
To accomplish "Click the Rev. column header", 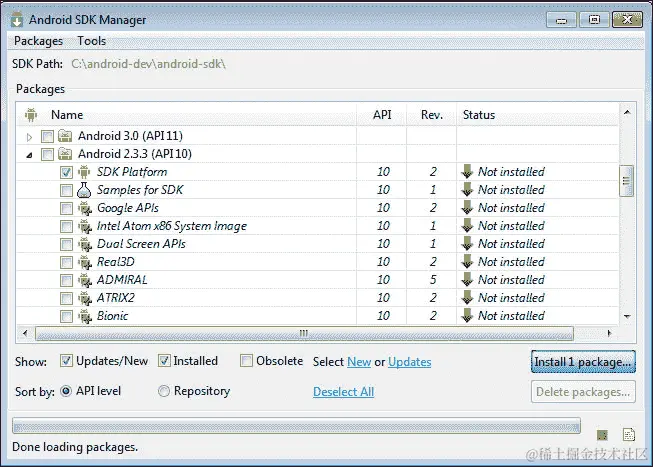I will (x=431, y=115).
